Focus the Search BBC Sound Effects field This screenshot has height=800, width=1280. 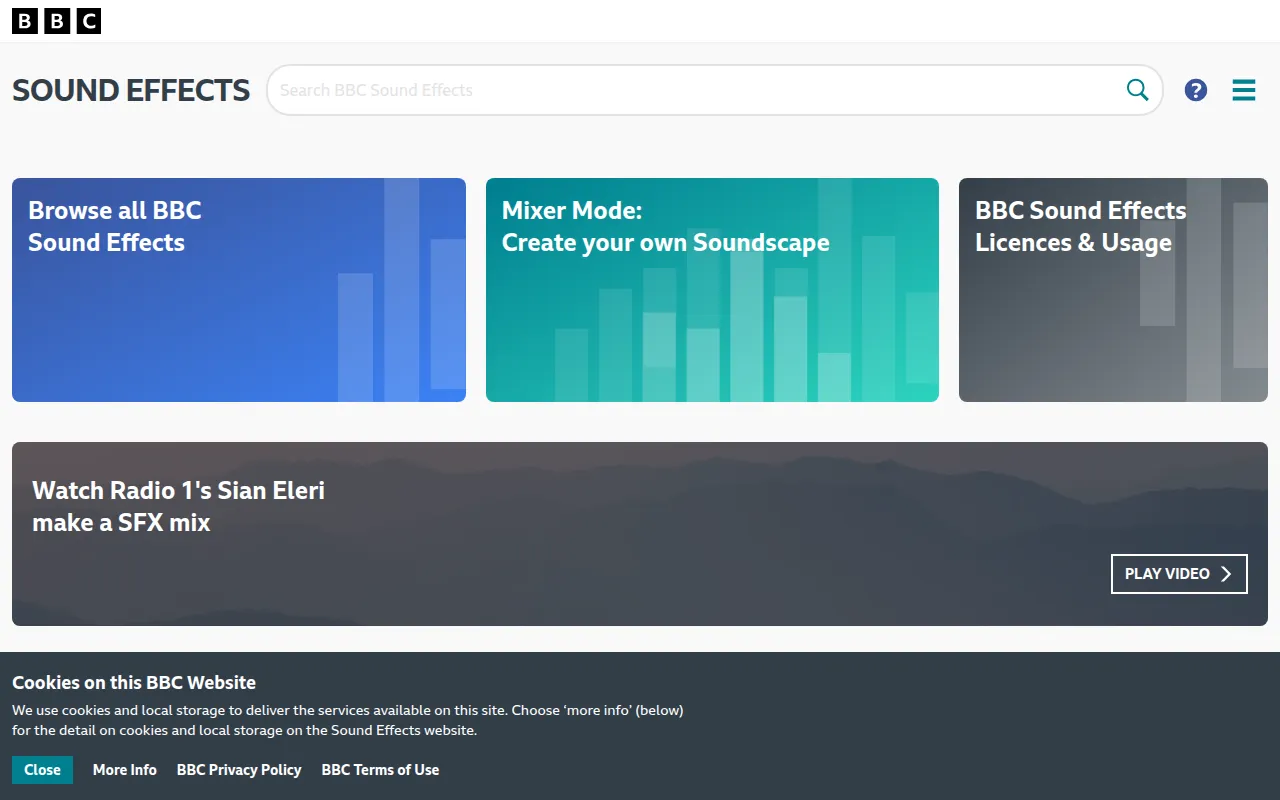715,90
